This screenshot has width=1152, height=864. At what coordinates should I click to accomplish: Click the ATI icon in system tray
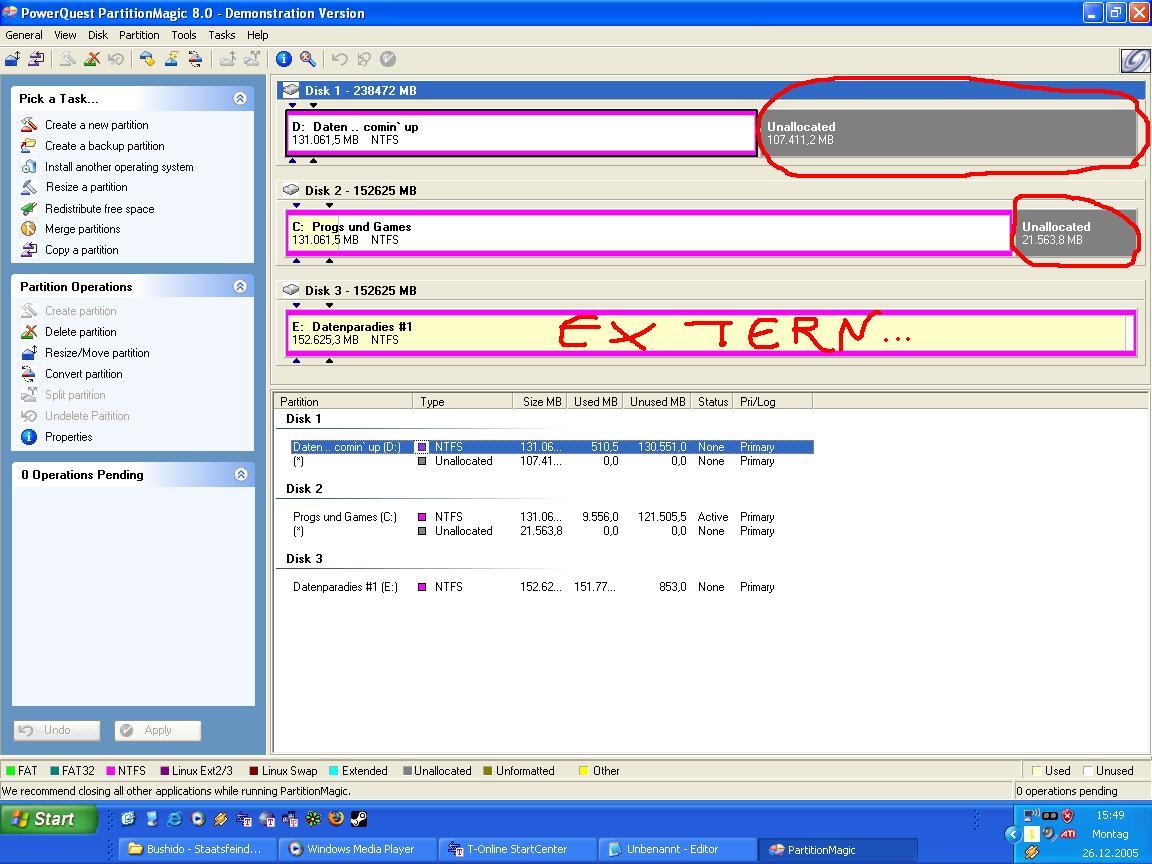tap(1068, 833)
